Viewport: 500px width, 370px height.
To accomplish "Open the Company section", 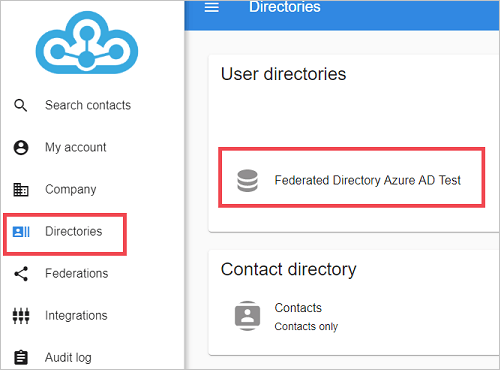I will 71,189.
